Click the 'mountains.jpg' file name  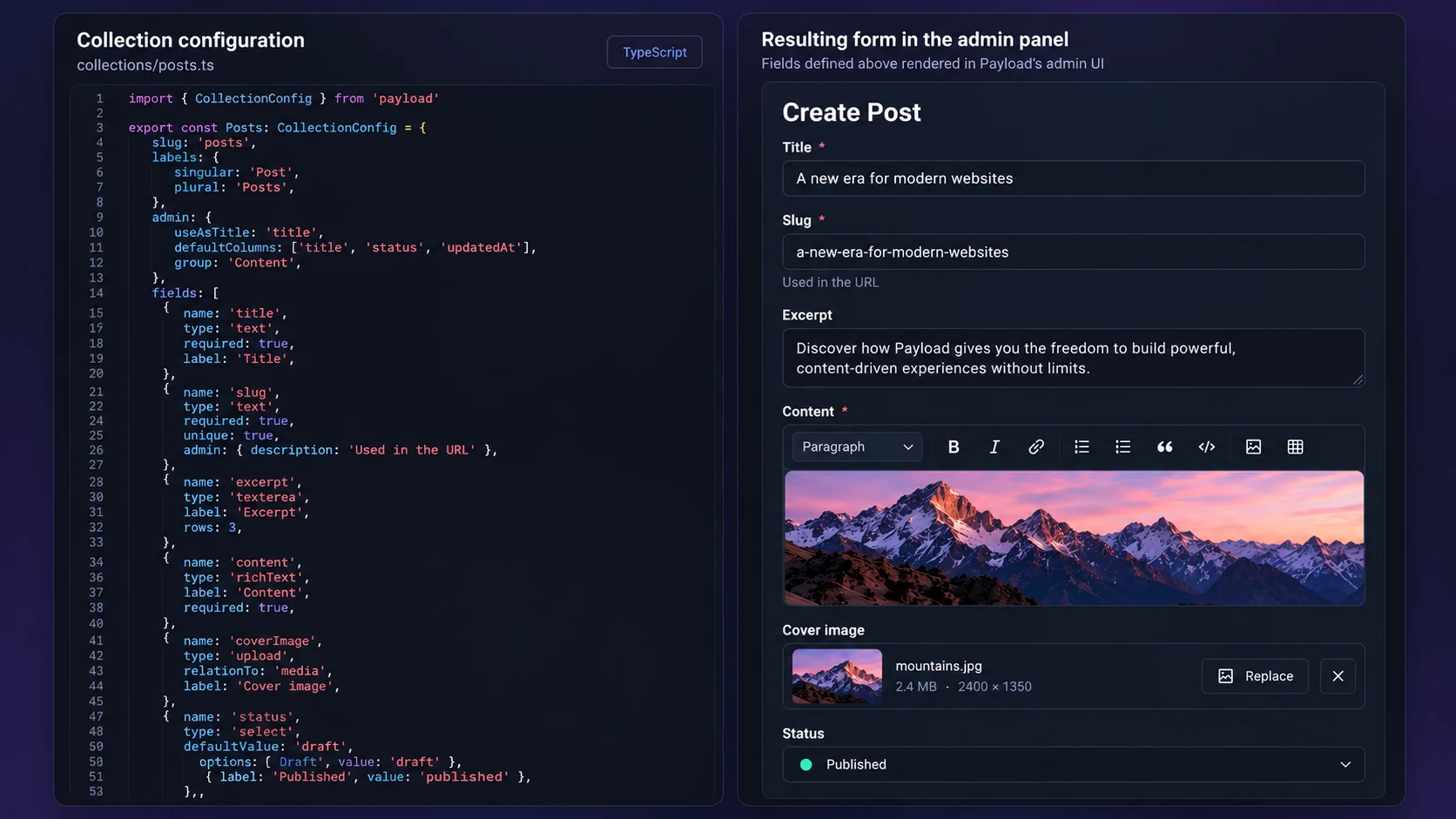click(x=939, y=666)
